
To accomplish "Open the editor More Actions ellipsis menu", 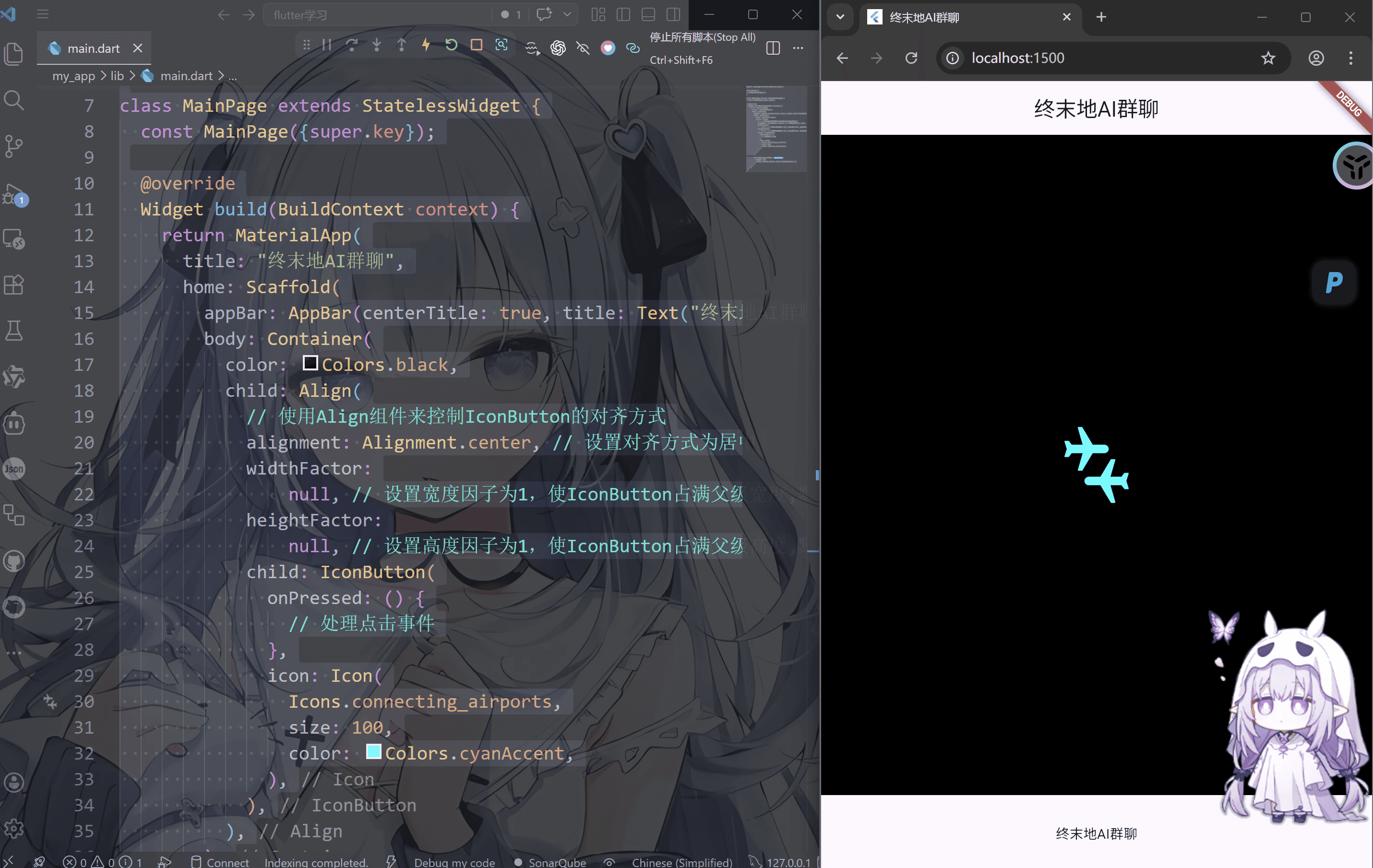I will click(x=798, y=48).
